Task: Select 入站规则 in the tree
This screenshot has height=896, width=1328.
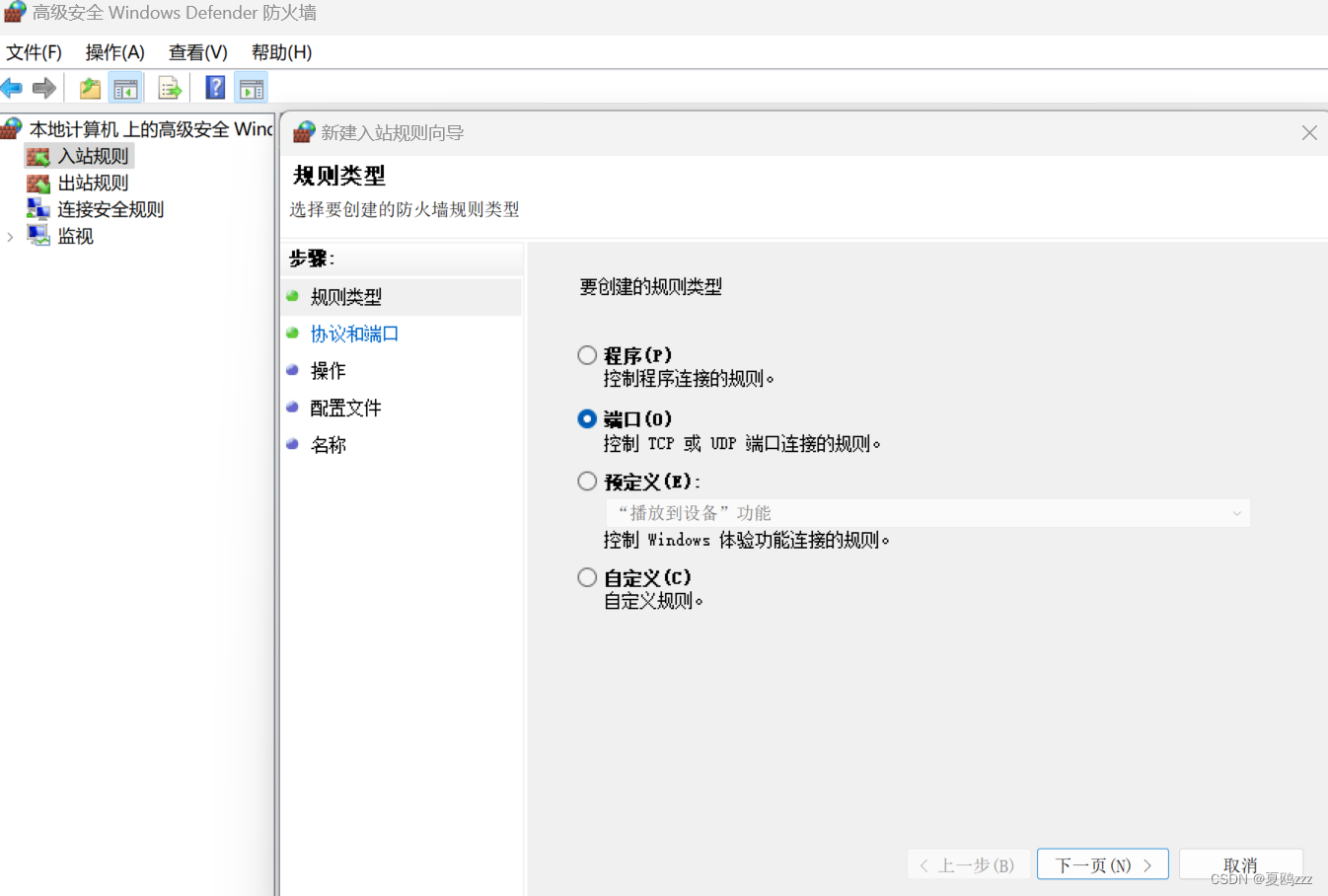Action: pos(93,157)
